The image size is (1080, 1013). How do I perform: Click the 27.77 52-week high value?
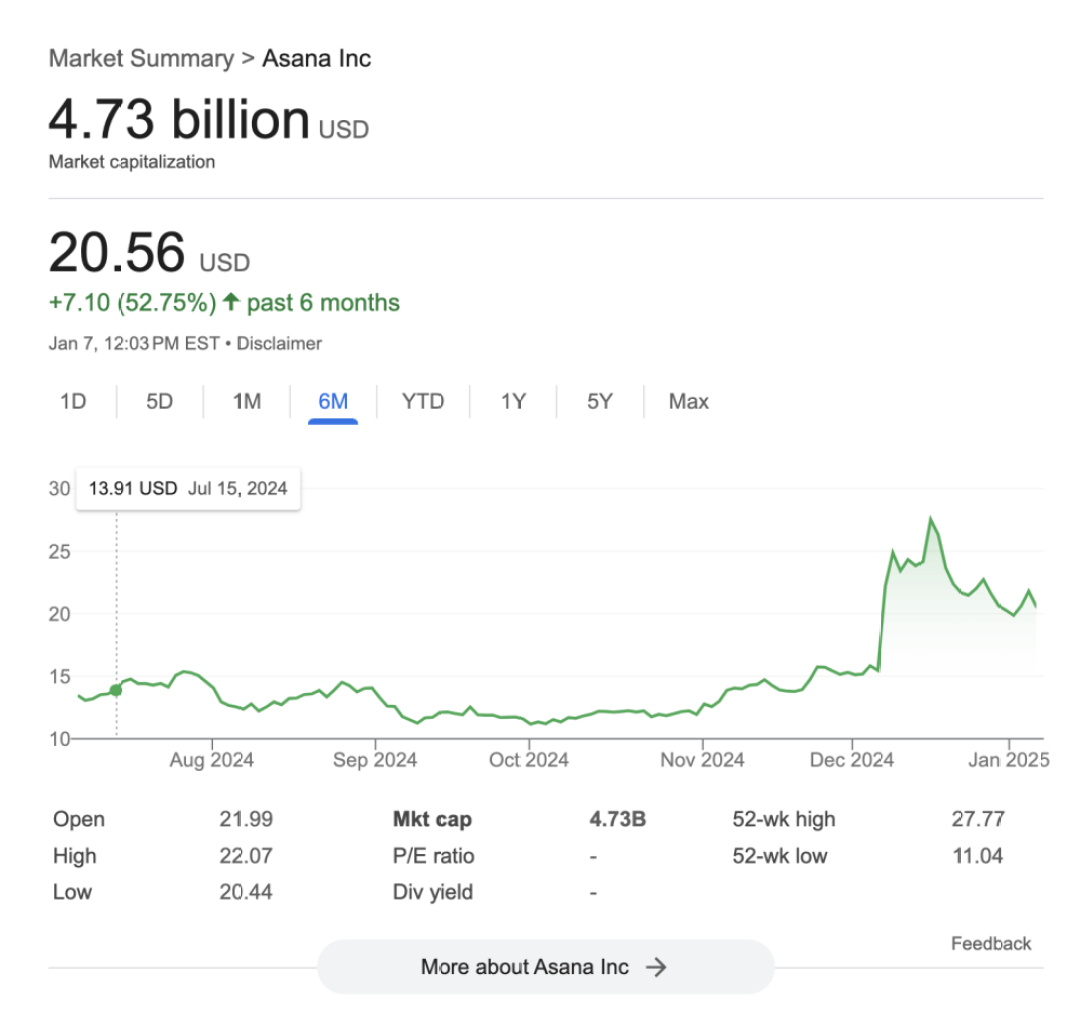click(x=978, y=819)
